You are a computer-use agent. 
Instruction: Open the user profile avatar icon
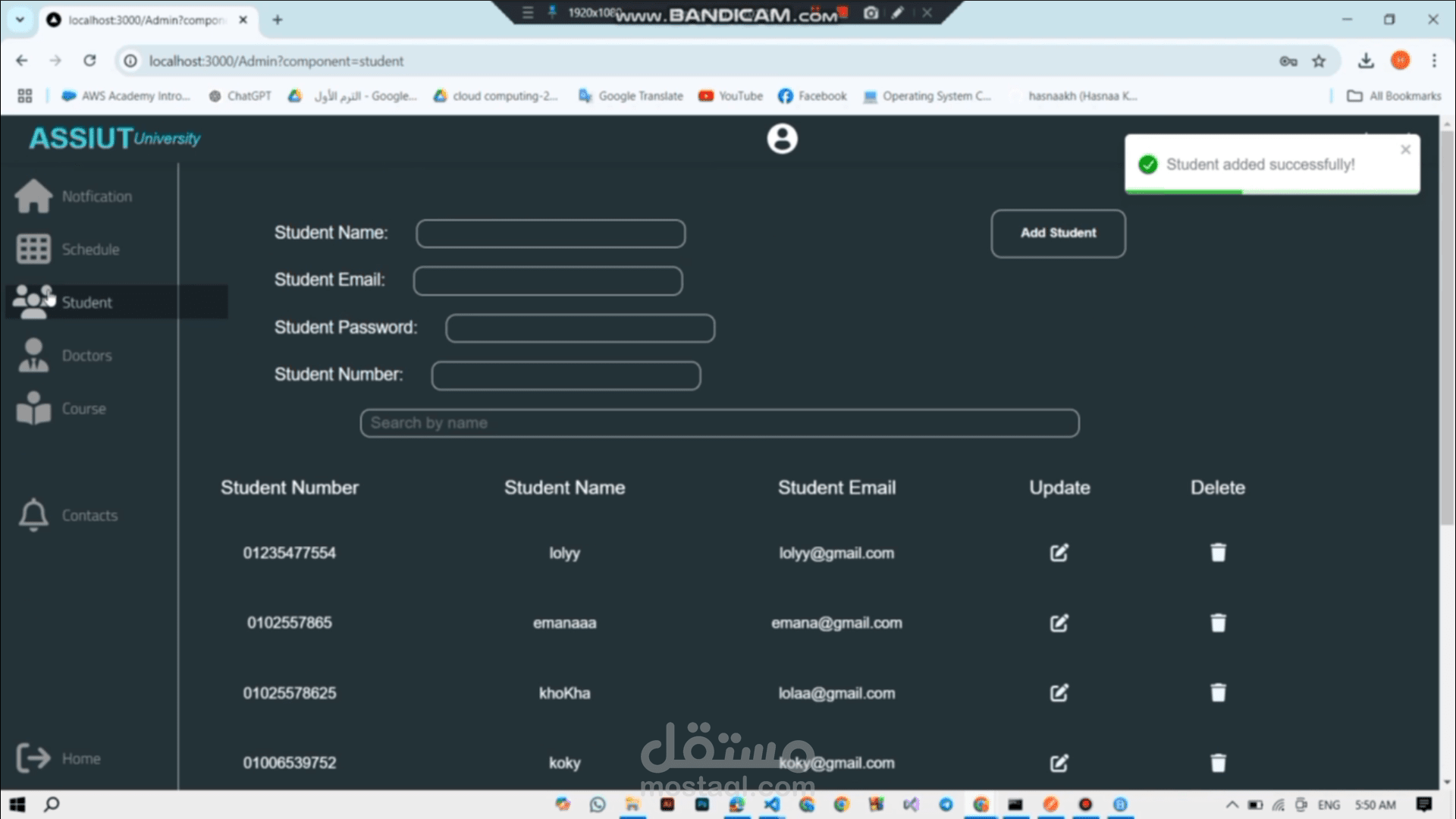(782, 139)
